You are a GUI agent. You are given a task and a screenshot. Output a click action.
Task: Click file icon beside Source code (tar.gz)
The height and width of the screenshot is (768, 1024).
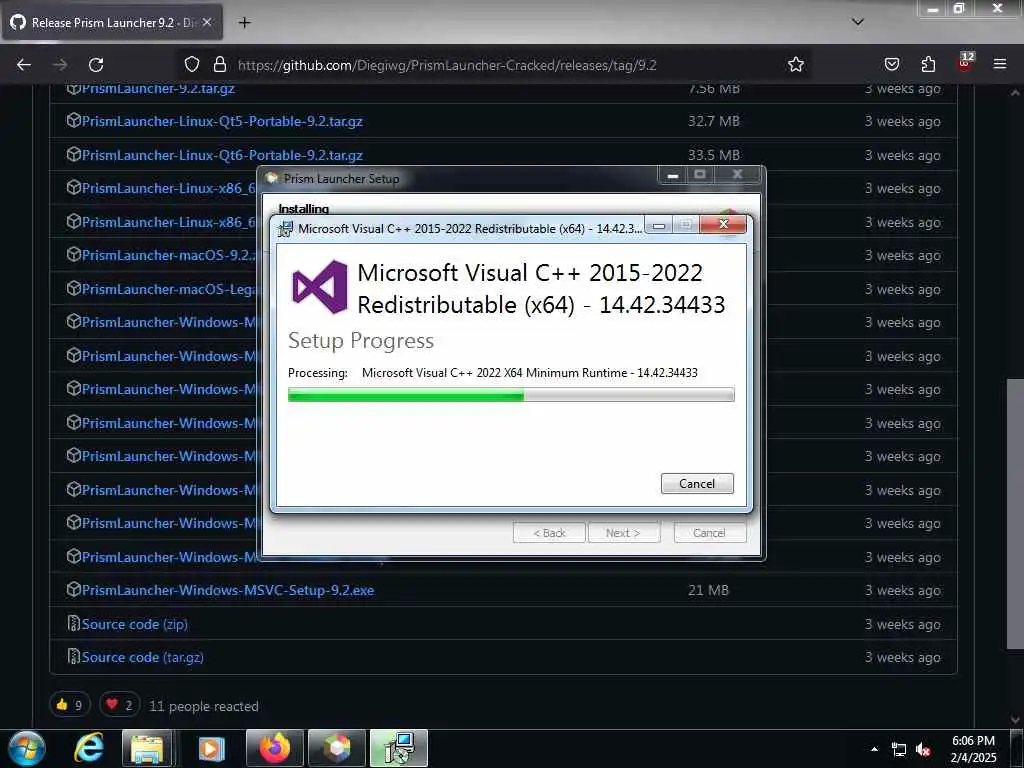74,657
